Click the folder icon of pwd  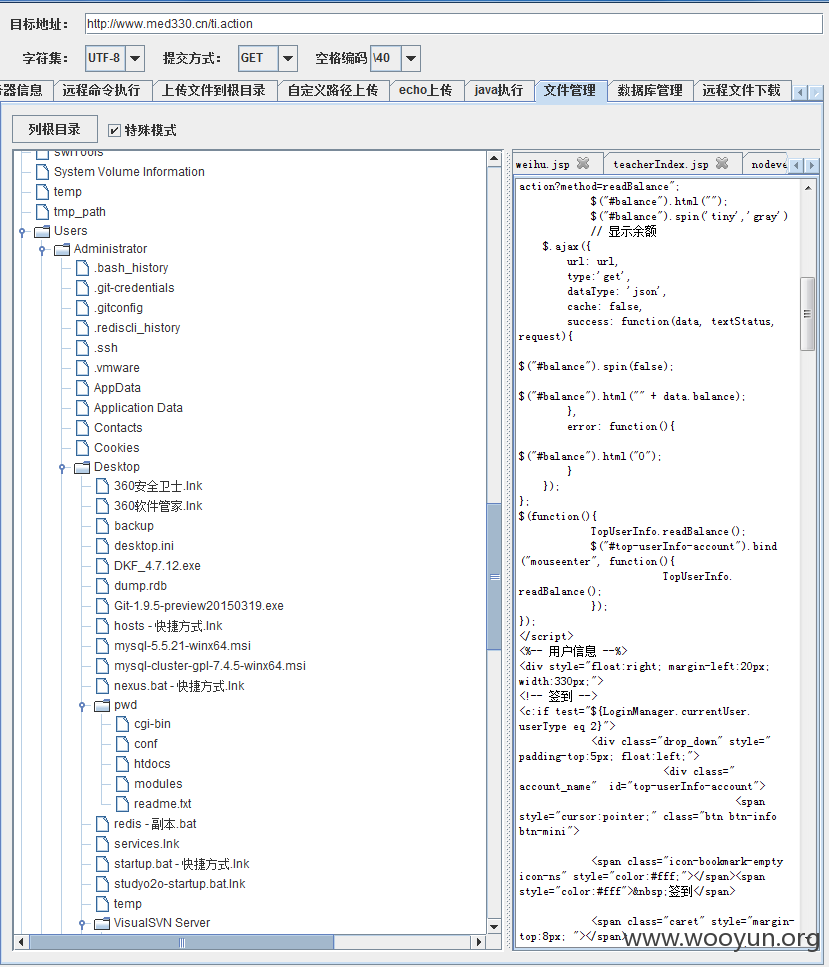(x=102, y=706)
